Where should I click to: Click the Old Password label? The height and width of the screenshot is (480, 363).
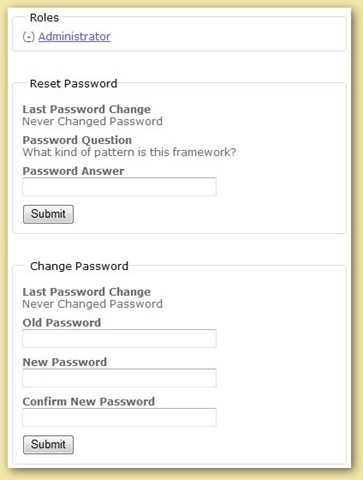coord(62,323)
